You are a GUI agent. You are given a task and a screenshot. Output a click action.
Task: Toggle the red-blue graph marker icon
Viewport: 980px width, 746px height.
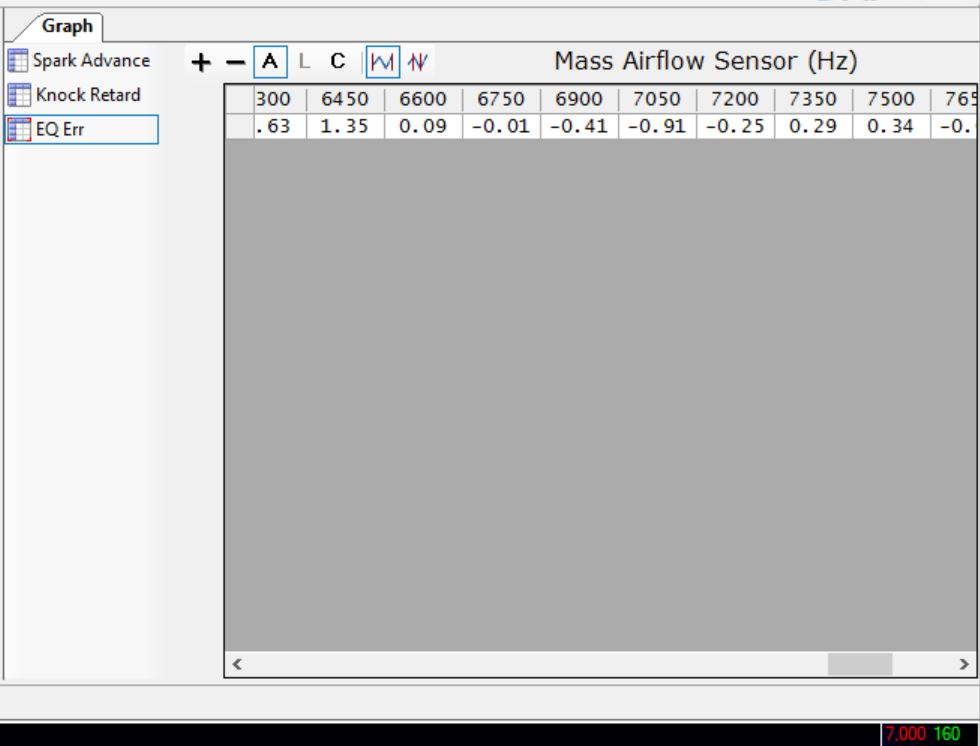click(x=418, y=62)
